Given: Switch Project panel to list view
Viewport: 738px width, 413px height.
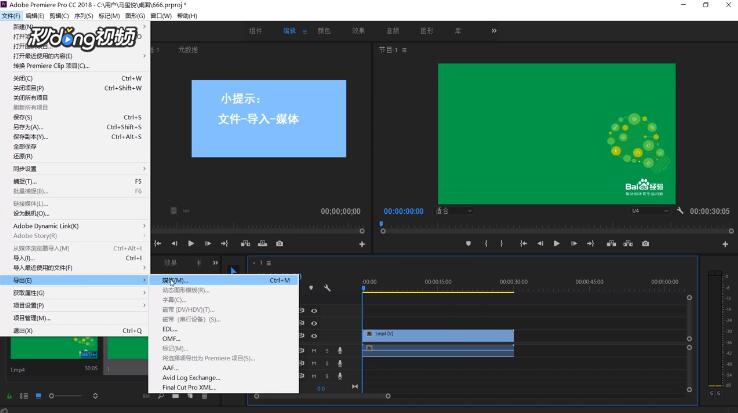Looking at the screenshot, I should pyautogui.click(x=24, y=396).
